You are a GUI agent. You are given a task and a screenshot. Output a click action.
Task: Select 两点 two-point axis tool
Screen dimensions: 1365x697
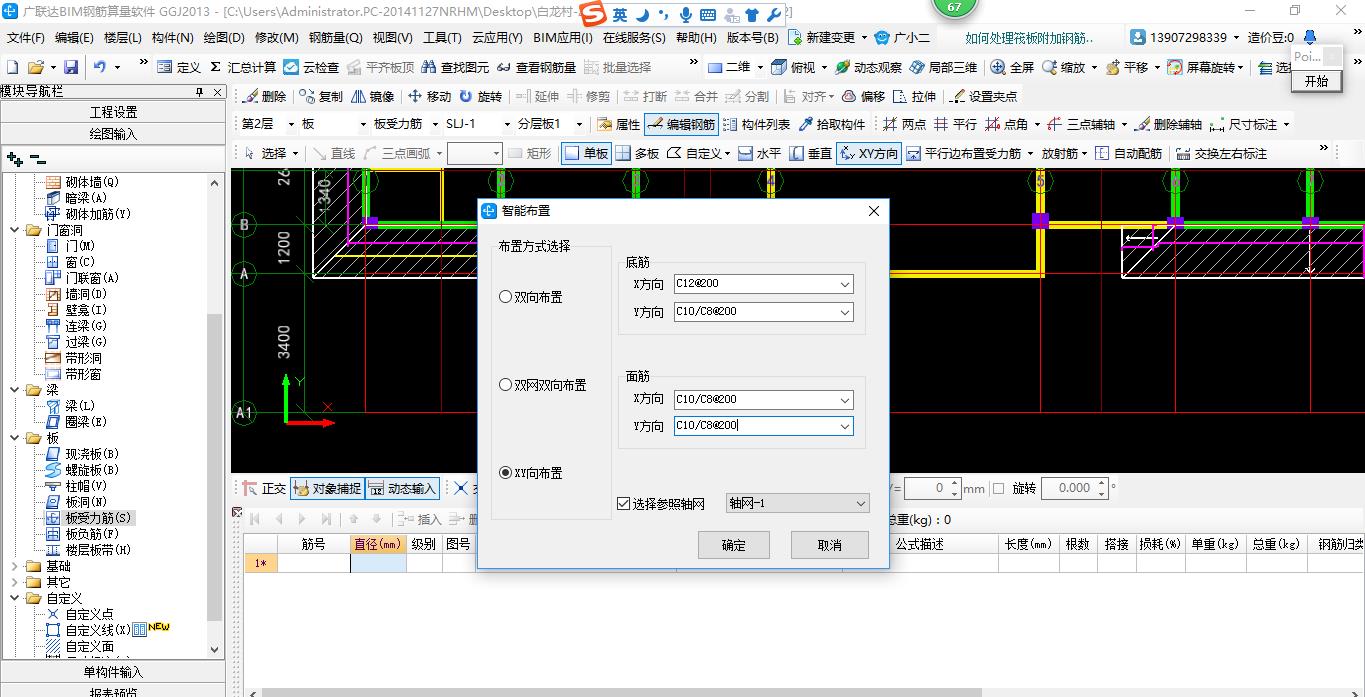[905, 125]
